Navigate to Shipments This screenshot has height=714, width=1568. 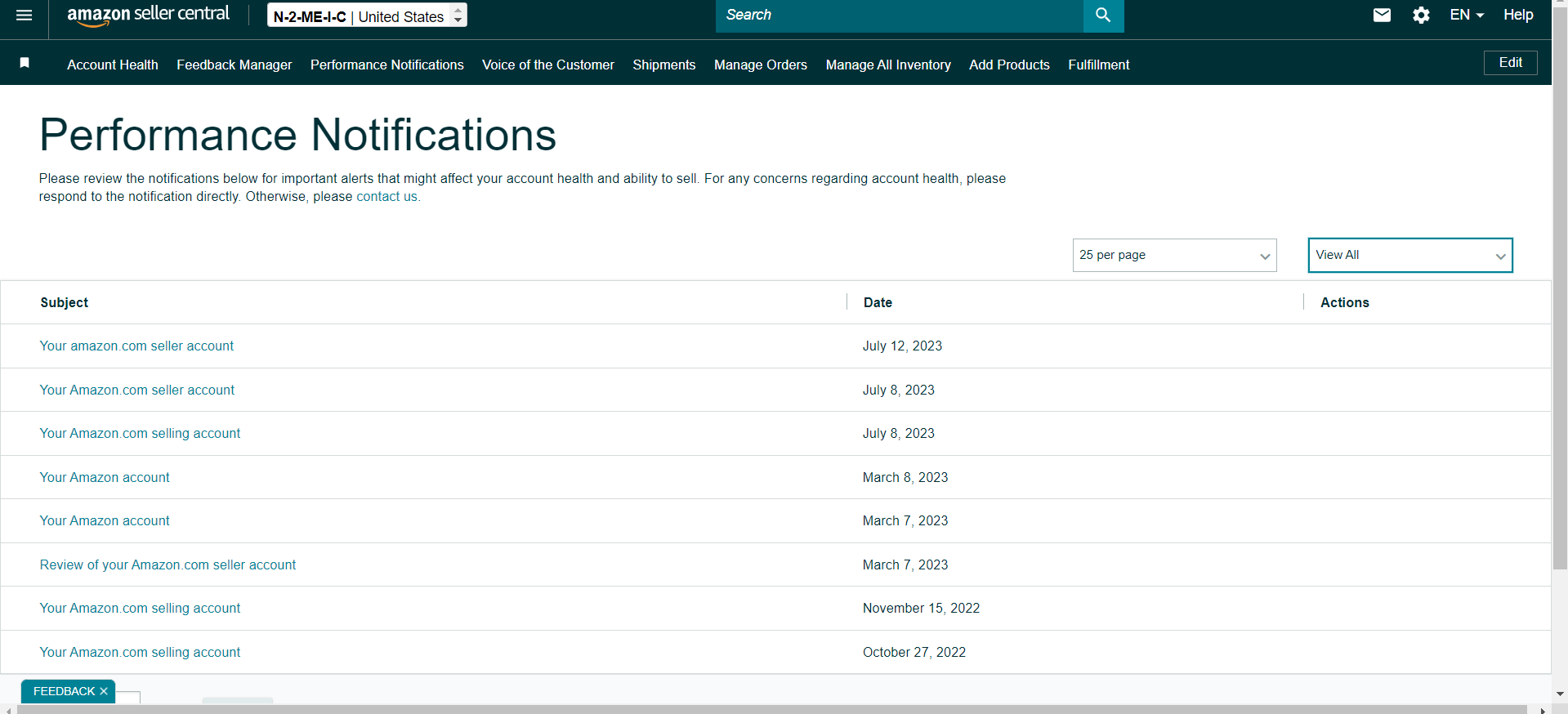click(x=664, y=65)
